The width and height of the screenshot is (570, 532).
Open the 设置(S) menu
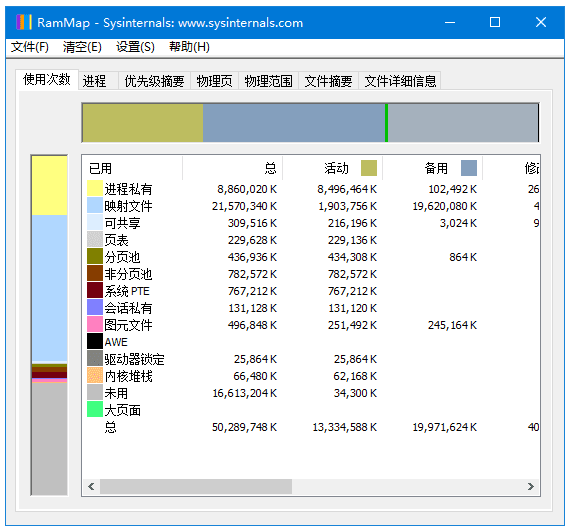135,47
